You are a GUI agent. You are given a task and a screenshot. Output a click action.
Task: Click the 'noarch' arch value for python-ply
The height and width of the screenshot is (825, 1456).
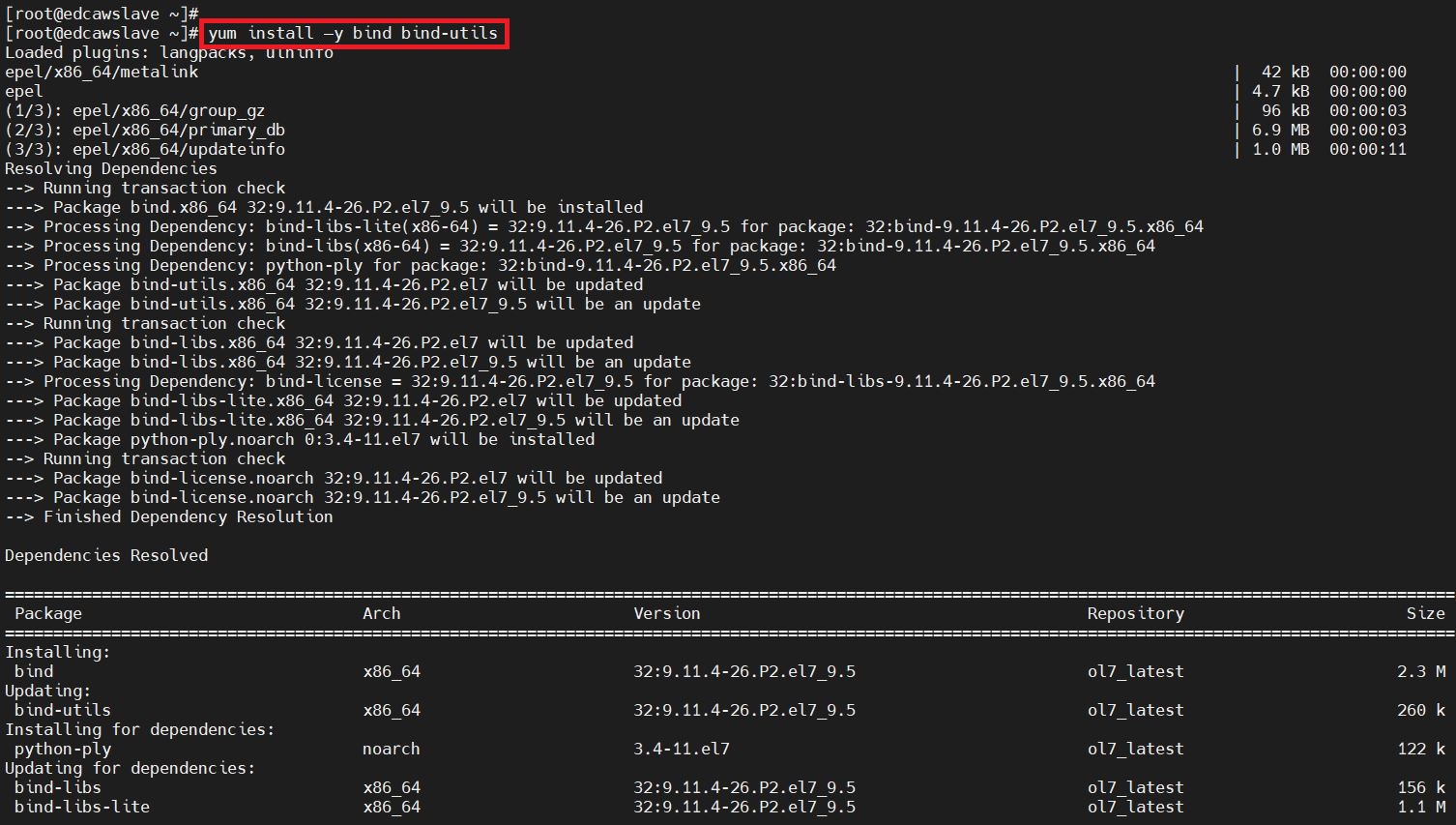coord(392,749)
